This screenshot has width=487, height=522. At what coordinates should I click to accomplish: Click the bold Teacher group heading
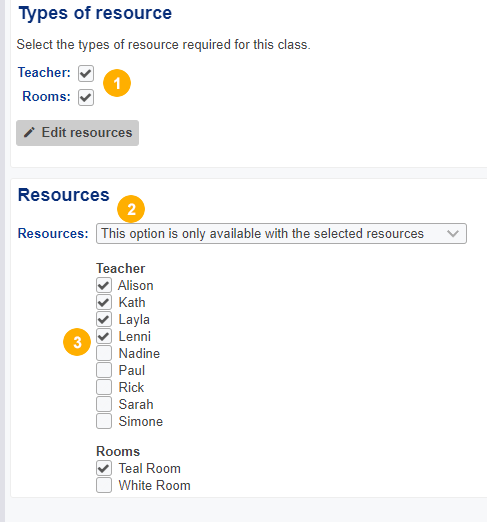click(x=120, y=268)
